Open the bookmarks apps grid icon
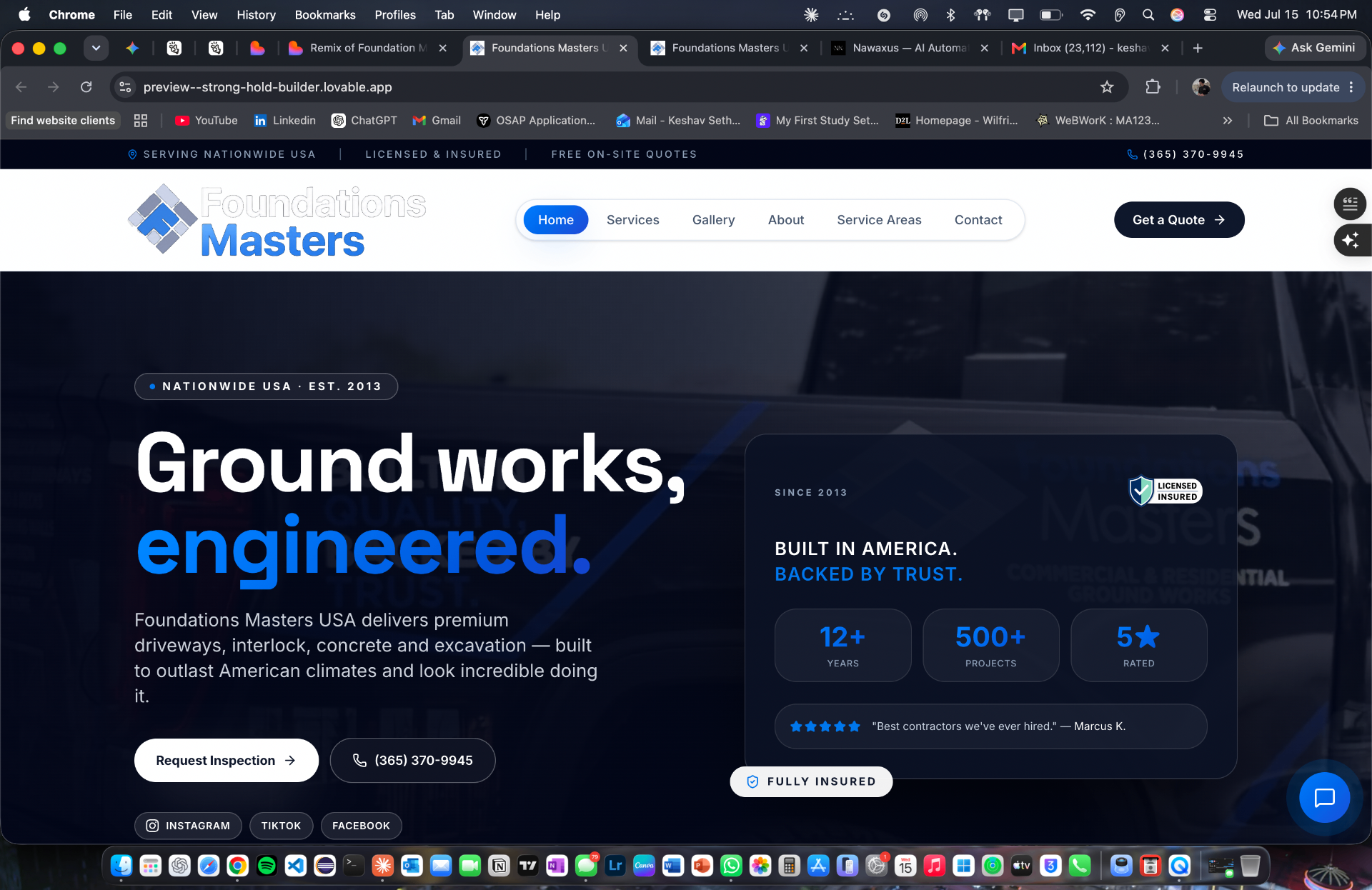Viewport: 1372px width, 890px height. click(x=141, y=121)
